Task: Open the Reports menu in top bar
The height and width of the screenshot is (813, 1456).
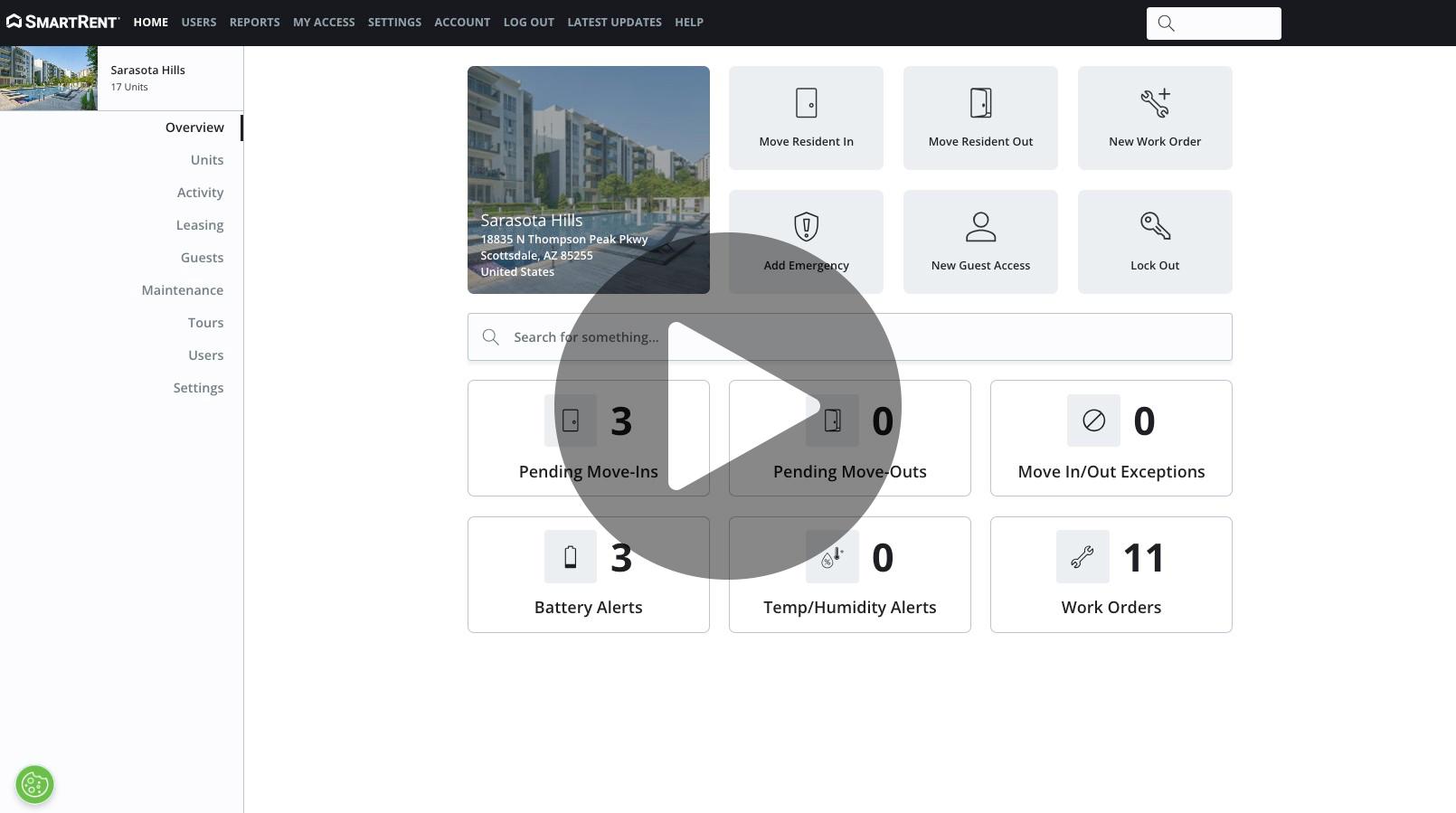Action: [254, 22]
